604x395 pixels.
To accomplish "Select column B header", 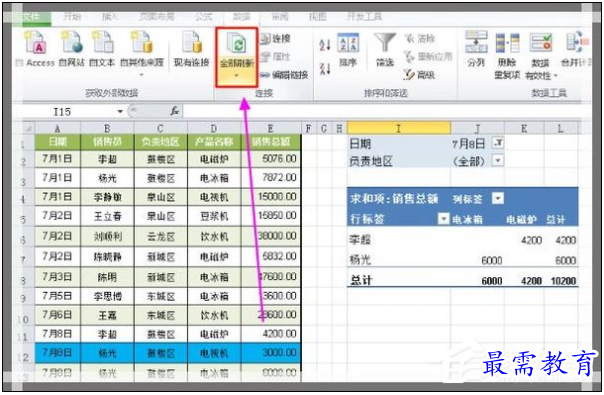I will click(107, 128).
